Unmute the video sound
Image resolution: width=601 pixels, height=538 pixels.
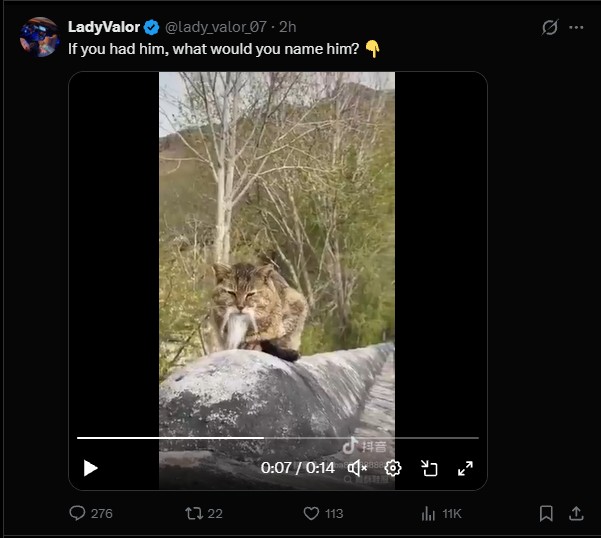[357, 468]
